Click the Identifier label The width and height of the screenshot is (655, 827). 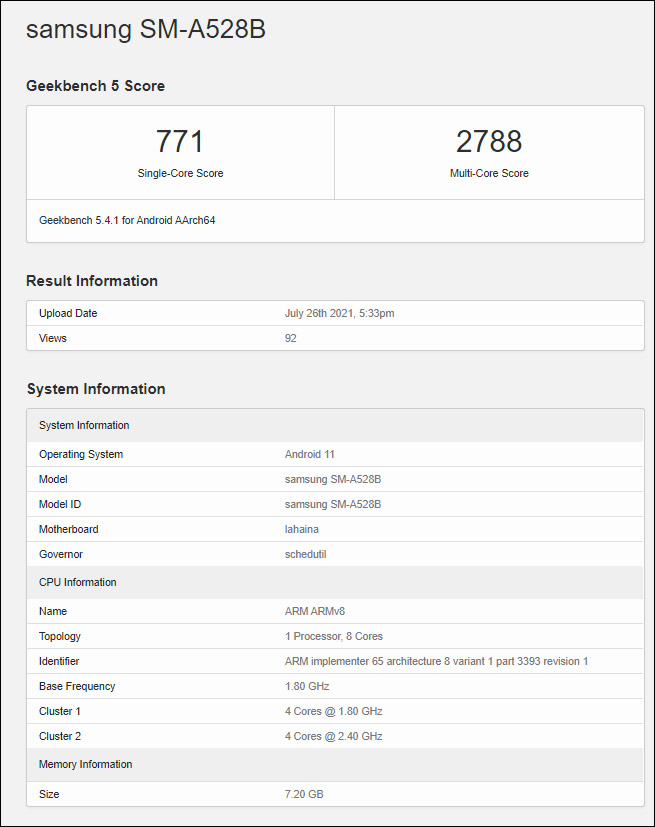coord(59,661)
